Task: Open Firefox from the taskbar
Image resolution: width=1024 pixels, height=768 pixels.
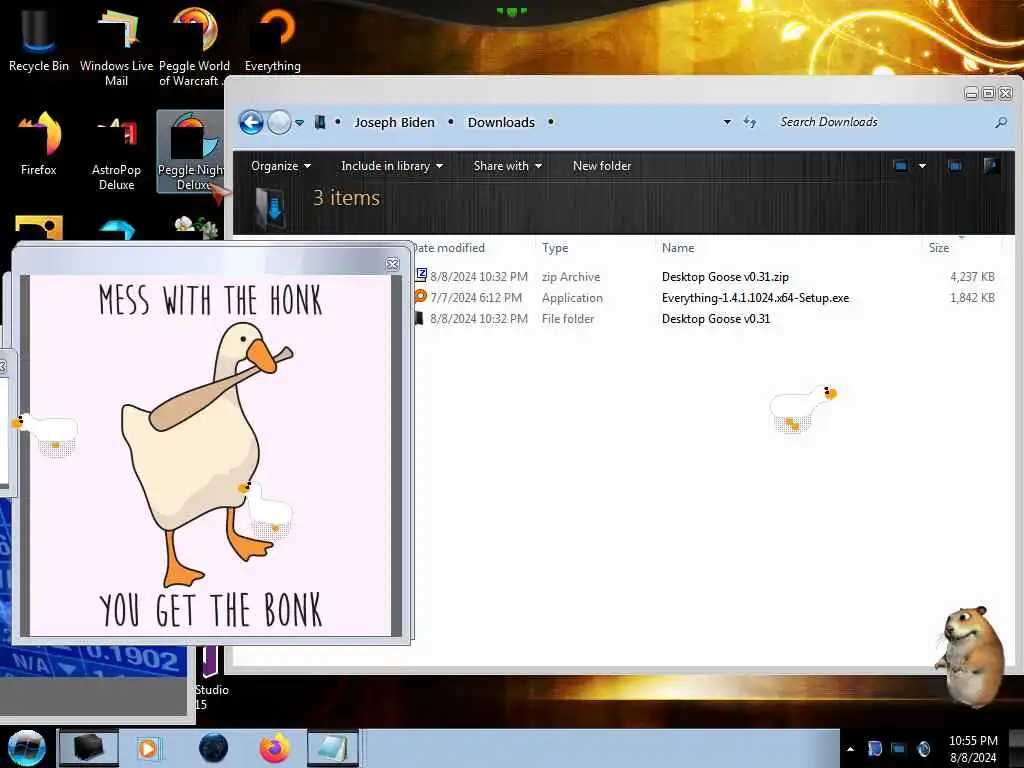Action: click(275, 748)
